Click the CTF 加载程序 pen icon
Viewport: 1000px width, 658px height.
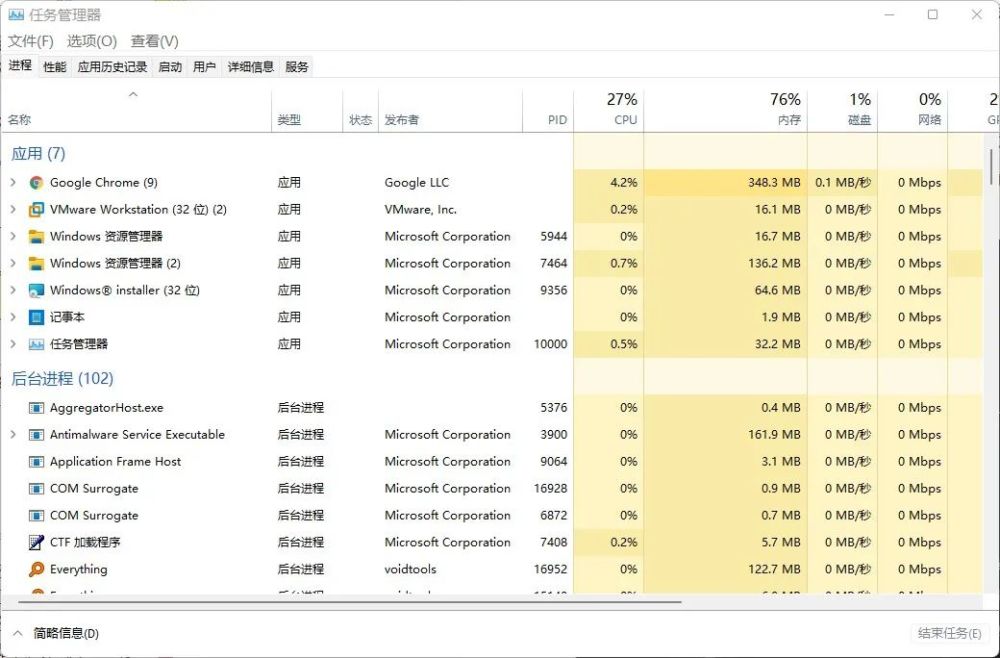pyautogui.click(x=36, y=543)
